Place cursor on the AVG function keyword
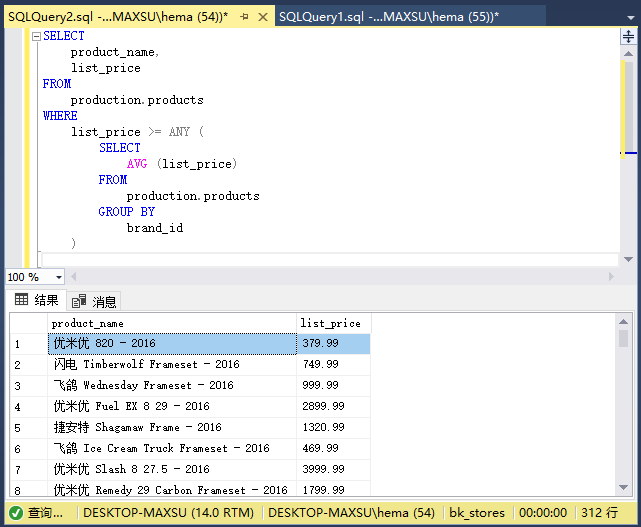The image size is (641, 527). [x=137, y=164]
